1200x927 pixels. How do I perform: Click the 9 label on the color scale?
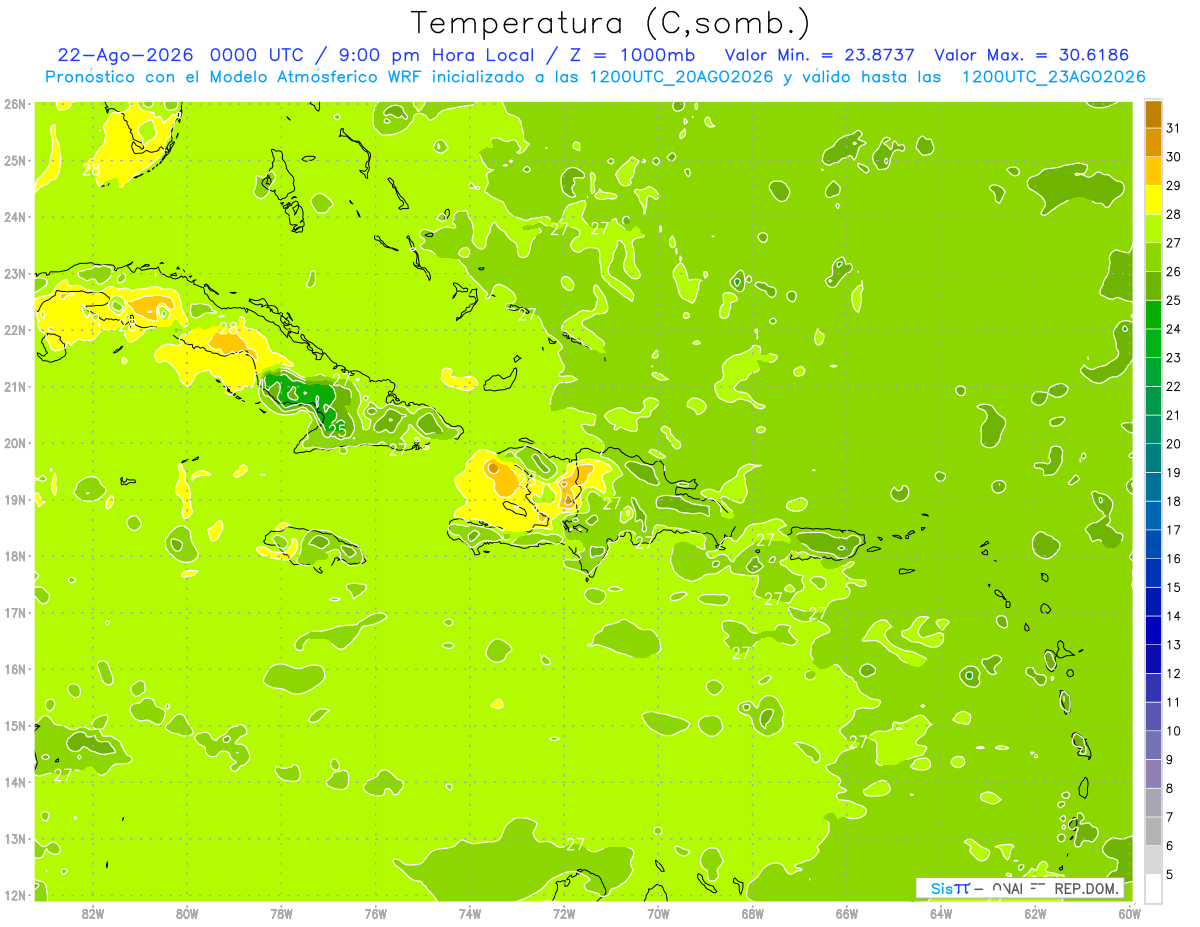tap(1169, 760)
